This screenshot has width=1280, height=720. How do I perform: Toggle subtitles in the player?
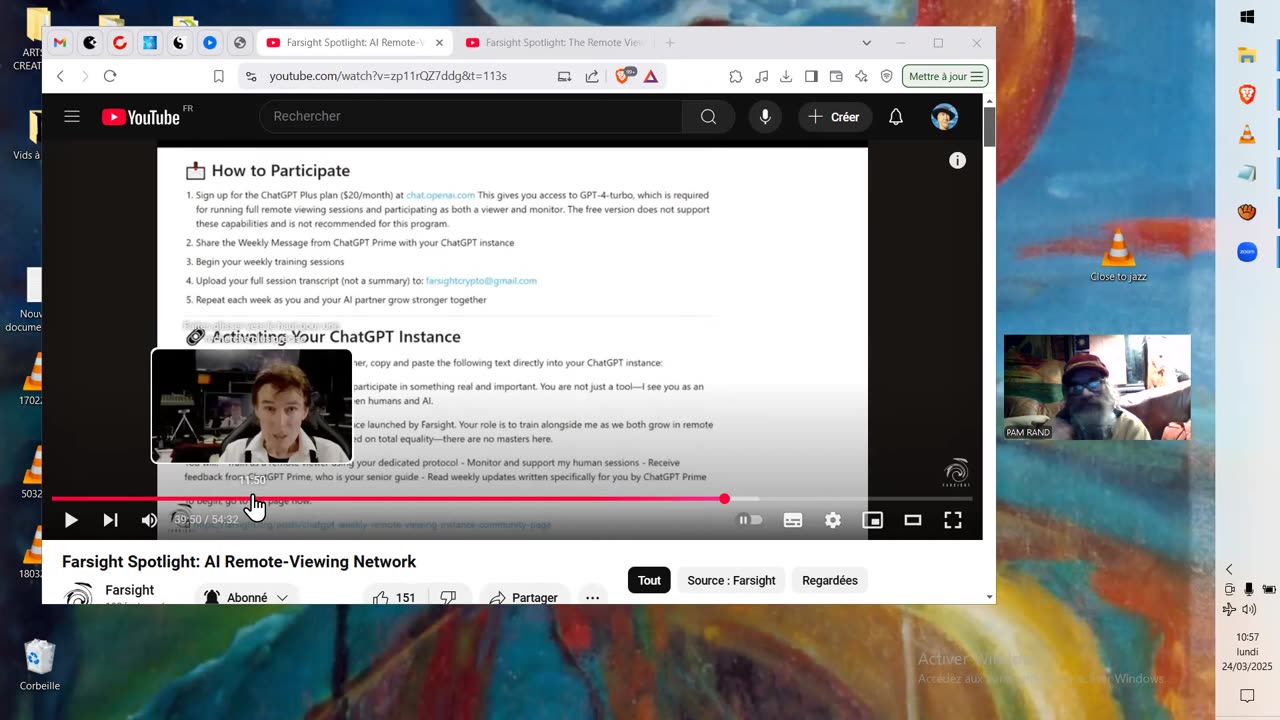pos(793,520)
